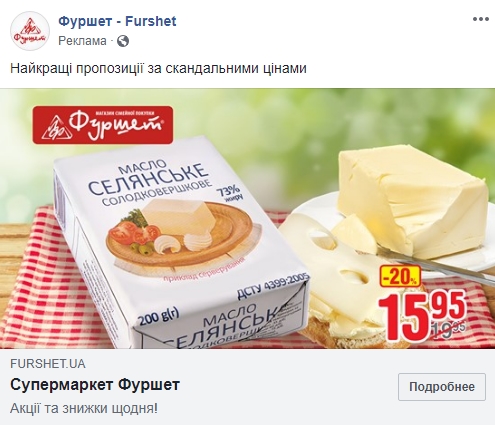Click the Акції та знижки щодня description
The height and width of the screenshot is (425, 495).
(x=84, y=408)
